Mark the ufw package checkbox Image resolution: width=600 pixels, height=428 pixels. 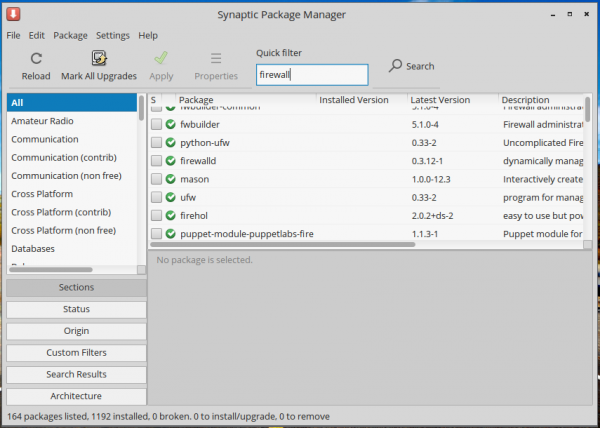click(156, 197)
